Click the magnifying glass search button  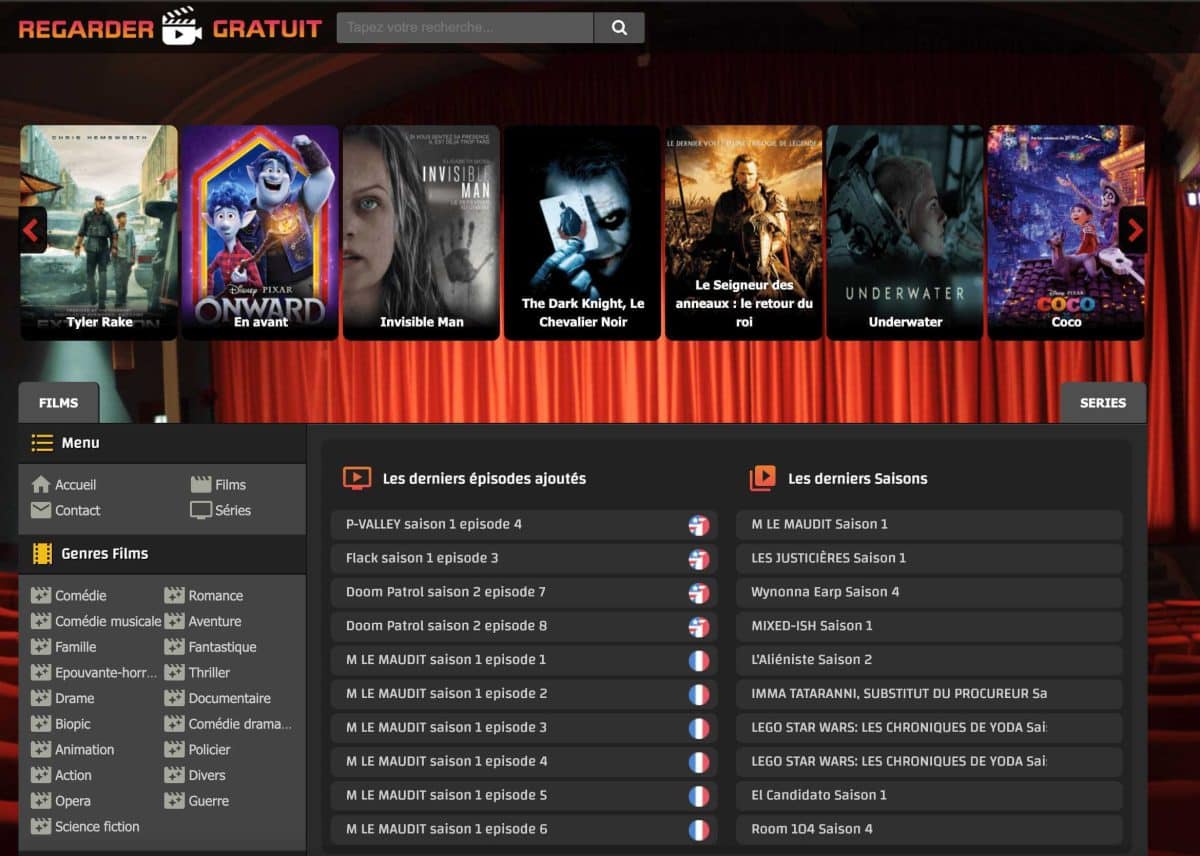tap(619, 28)
